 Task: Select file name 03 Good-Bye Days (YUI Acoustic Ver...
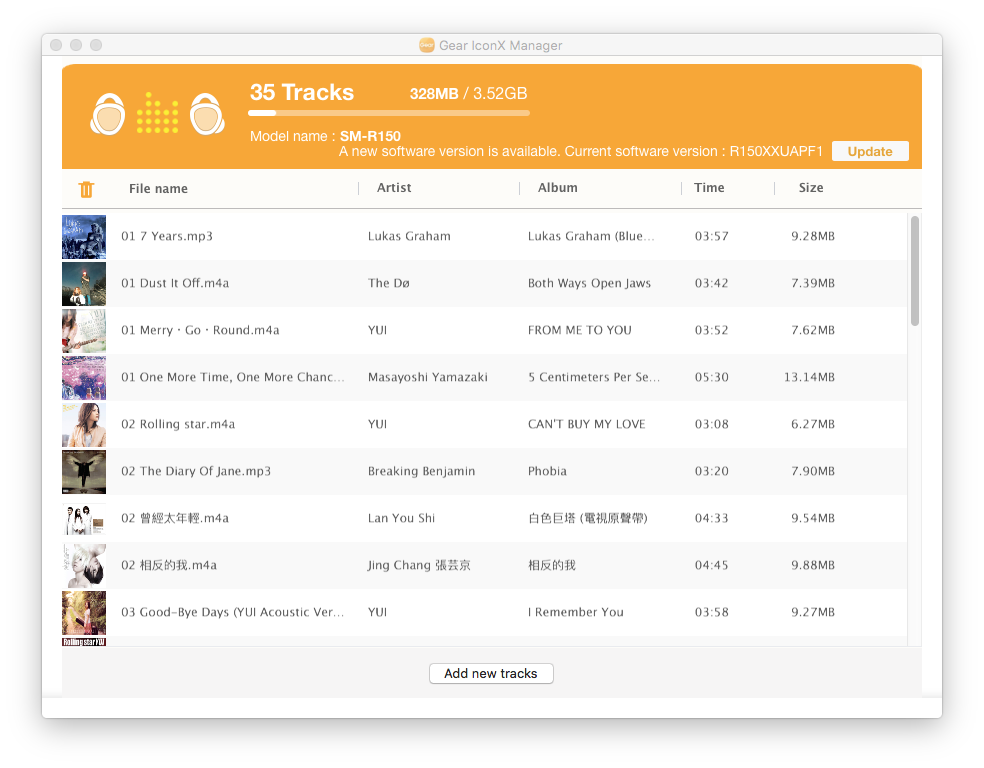233,612
